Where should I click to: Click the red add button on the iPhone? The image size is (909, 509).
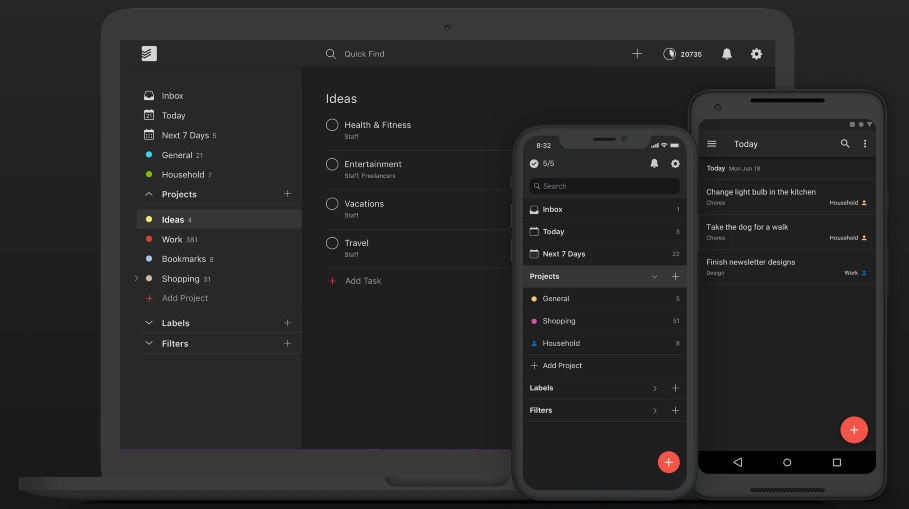(x=668, y=462)
